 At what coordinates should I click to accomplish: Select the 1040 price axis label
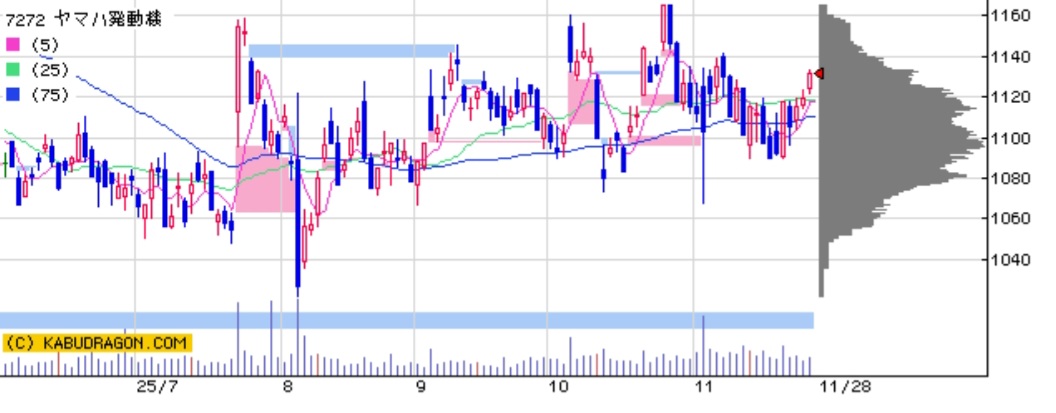click(x=1011, y=260)
